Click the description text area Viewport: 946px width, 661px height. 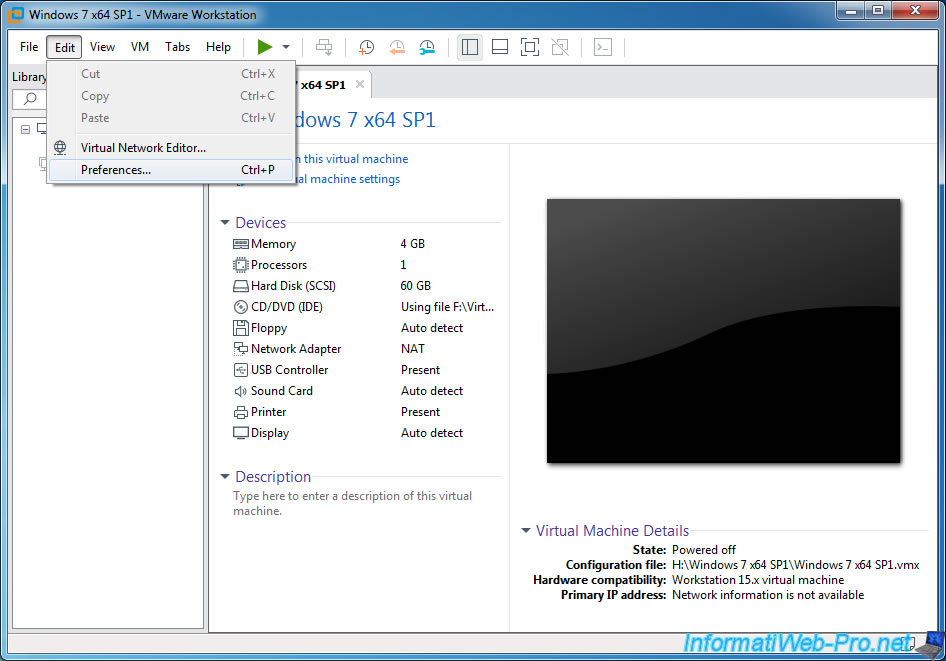point(353,503)
